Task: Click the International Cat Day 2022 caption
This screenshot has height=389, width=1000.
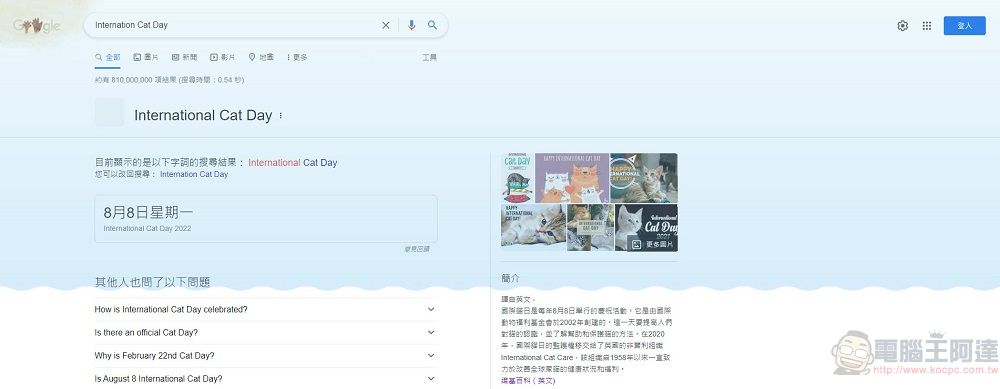Action: pos(147,228)
